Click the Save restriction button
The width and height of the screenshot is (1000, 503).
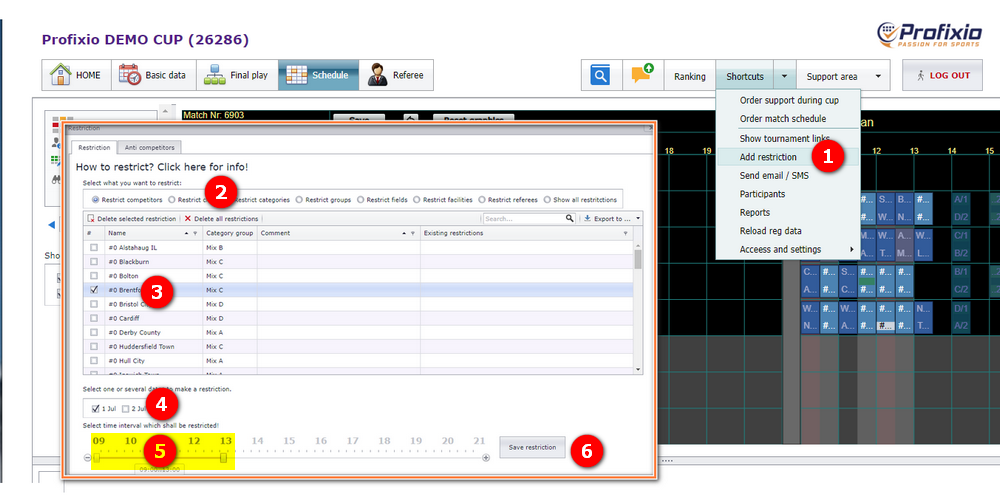point(532,448)
